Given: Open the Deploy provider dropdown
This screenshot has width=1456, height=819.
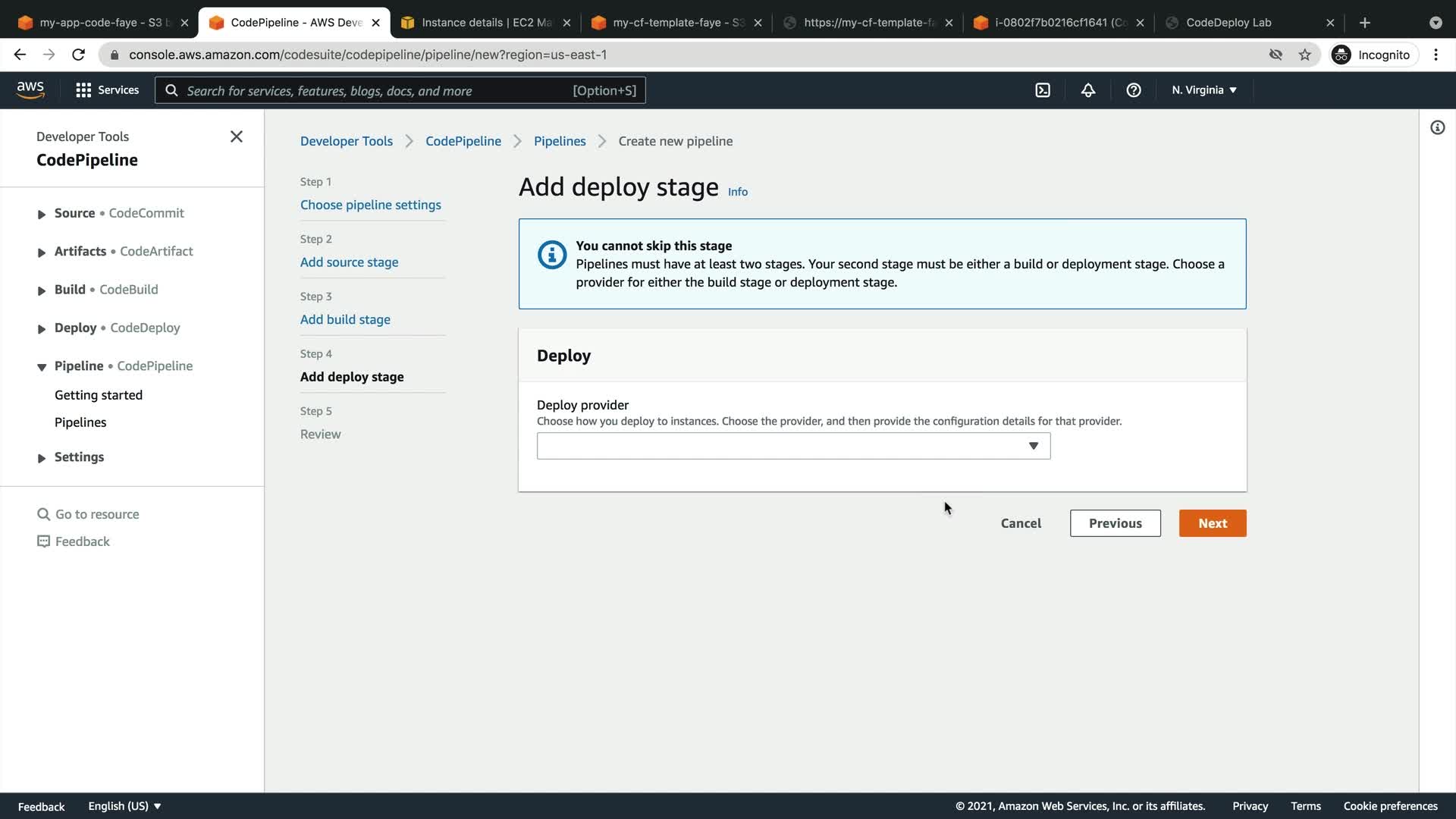Looking at the screenshot, I should (793, 446).
